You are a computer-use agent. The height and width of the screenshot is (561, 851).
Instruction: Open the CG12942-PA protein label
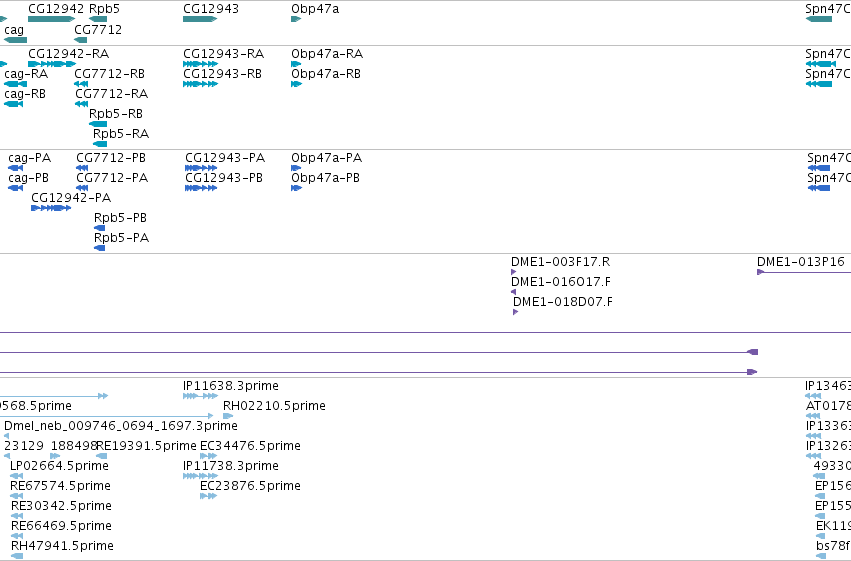coord(71,198)
